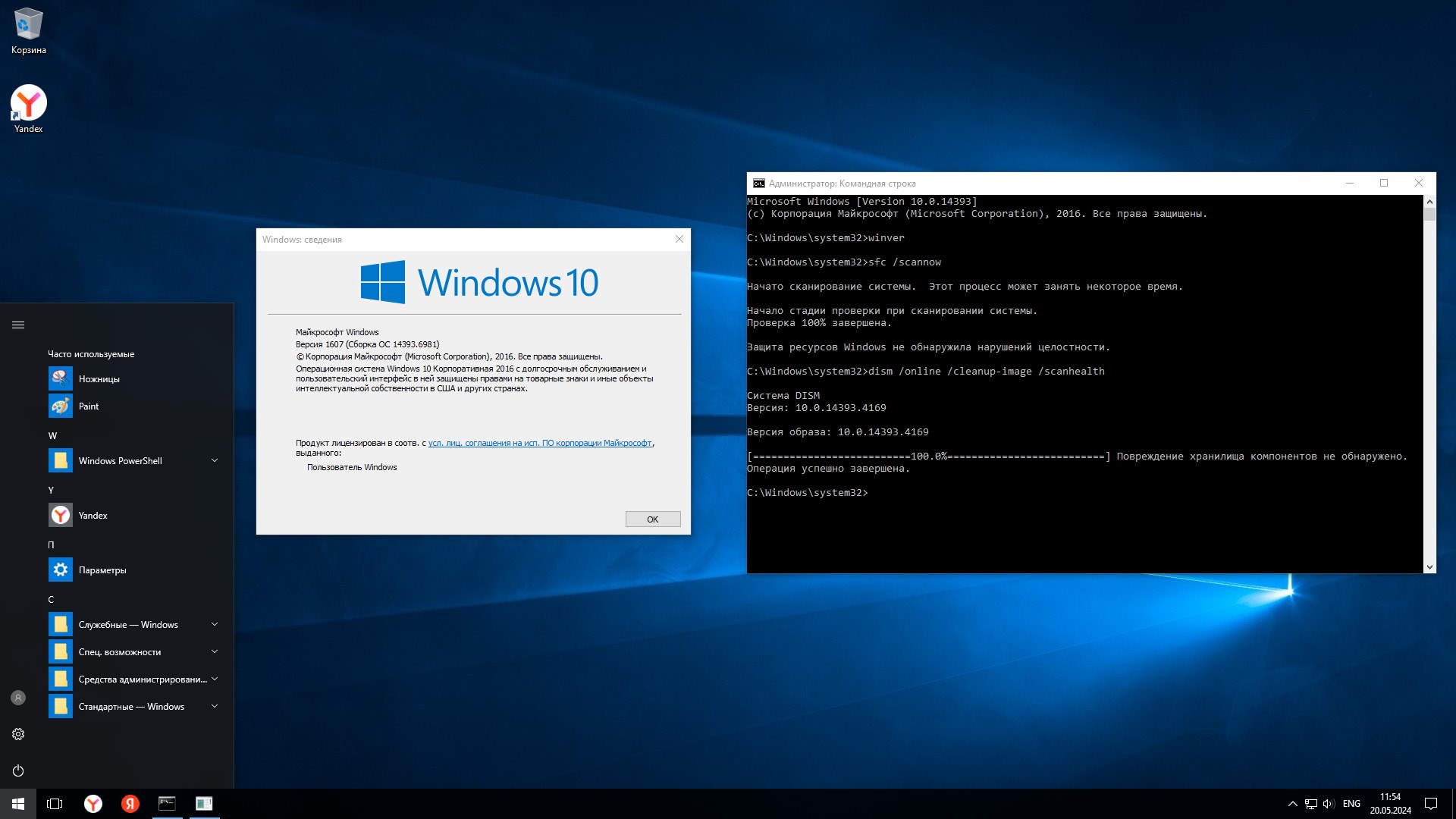Click the Command Prompt taskbar icon

point(167,803)
